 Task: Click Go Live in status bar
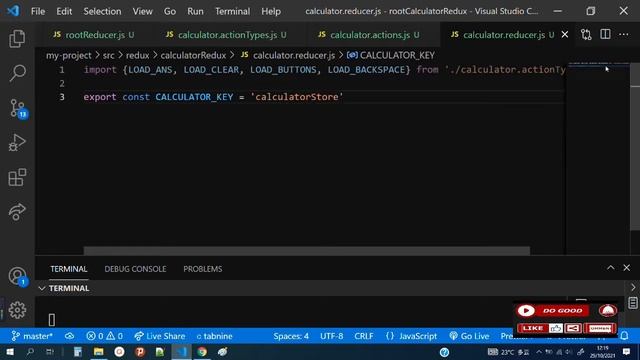(469, 336)
